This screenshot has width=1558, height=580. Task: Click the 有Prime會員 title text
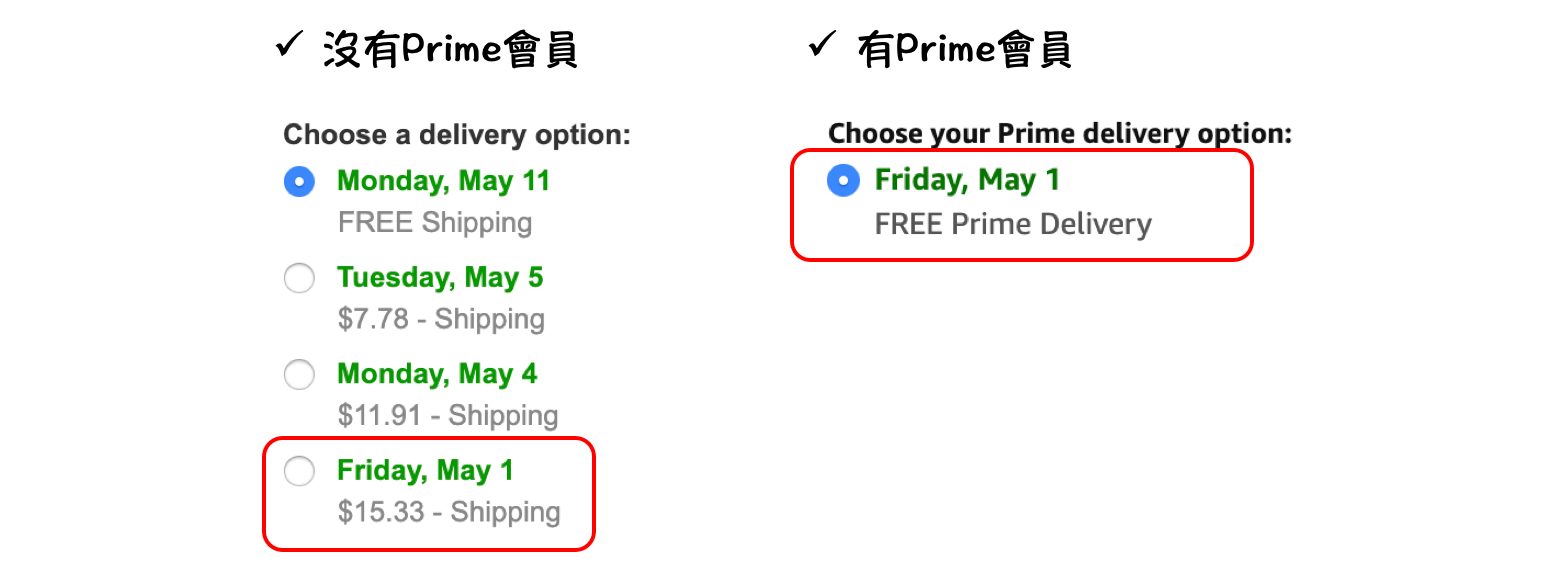963,49
